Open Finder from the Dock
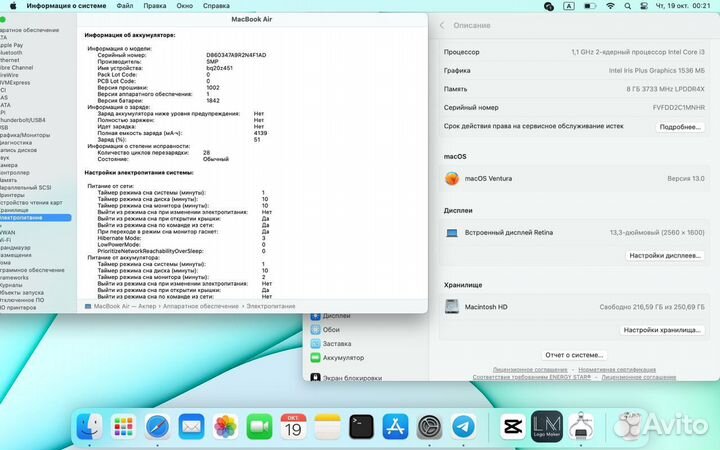This screenshot has height=450, width=720. (x=89, y=427)
